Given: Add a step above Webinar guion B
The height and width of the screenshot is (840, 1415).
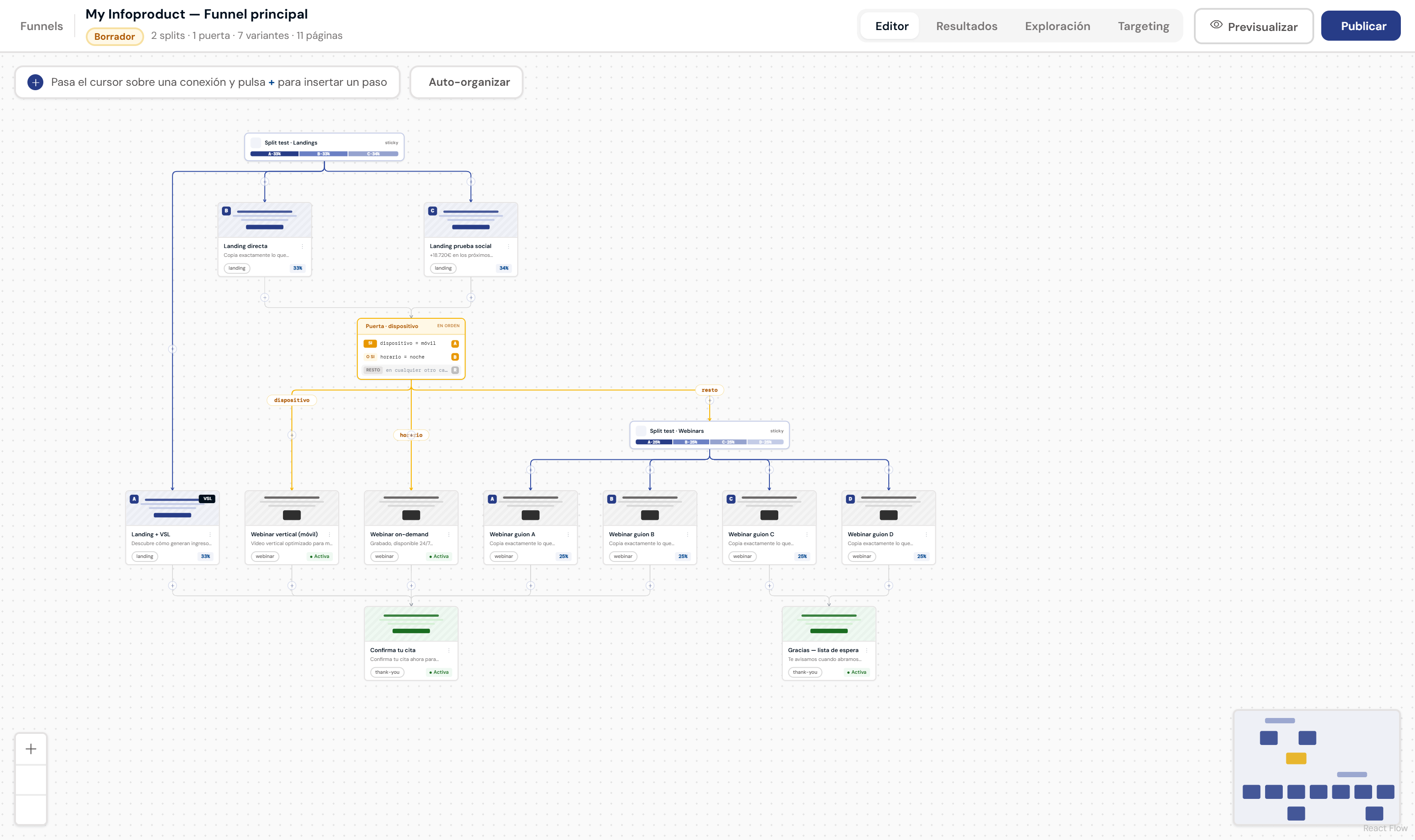Looking at the screenshot, I should coord(650,470).
